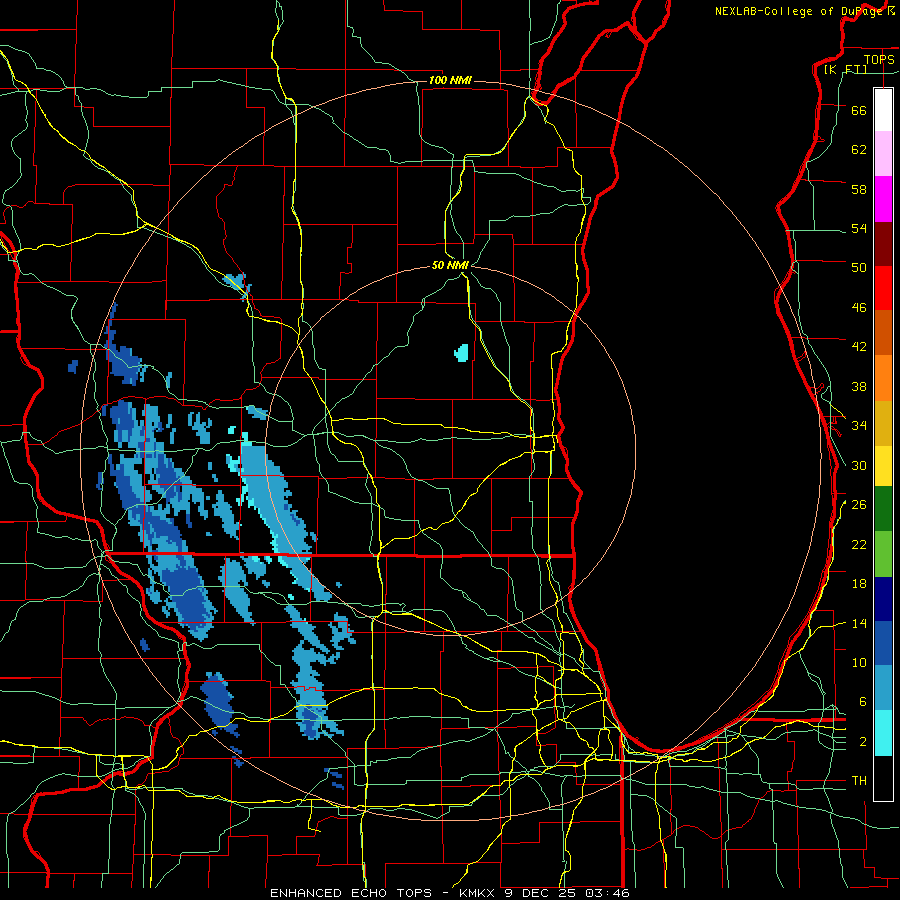Click the legend value "14"
Viewport: 900px width, 900px height.
(x=859, y=623)
